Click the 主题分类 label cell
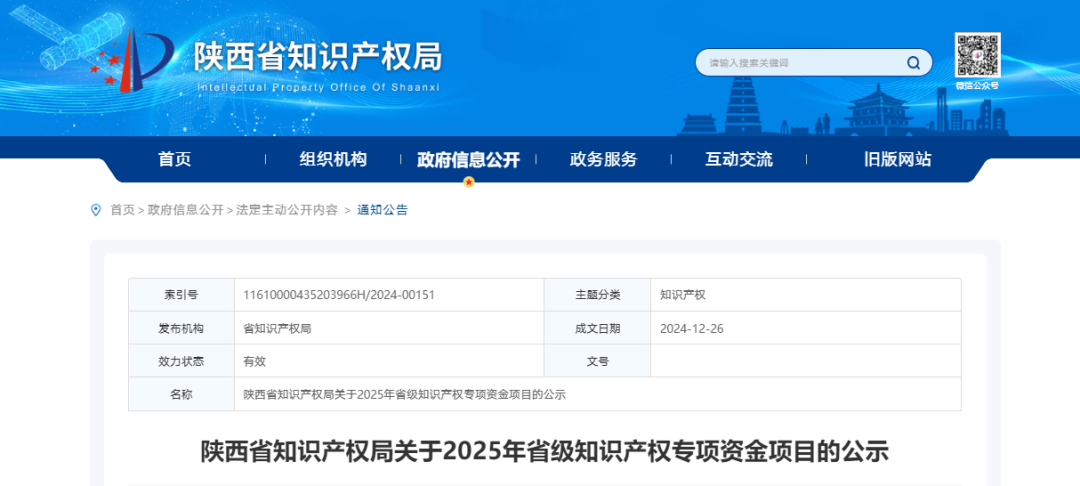This screenshot has height=486, width=1080. [598, 295]
